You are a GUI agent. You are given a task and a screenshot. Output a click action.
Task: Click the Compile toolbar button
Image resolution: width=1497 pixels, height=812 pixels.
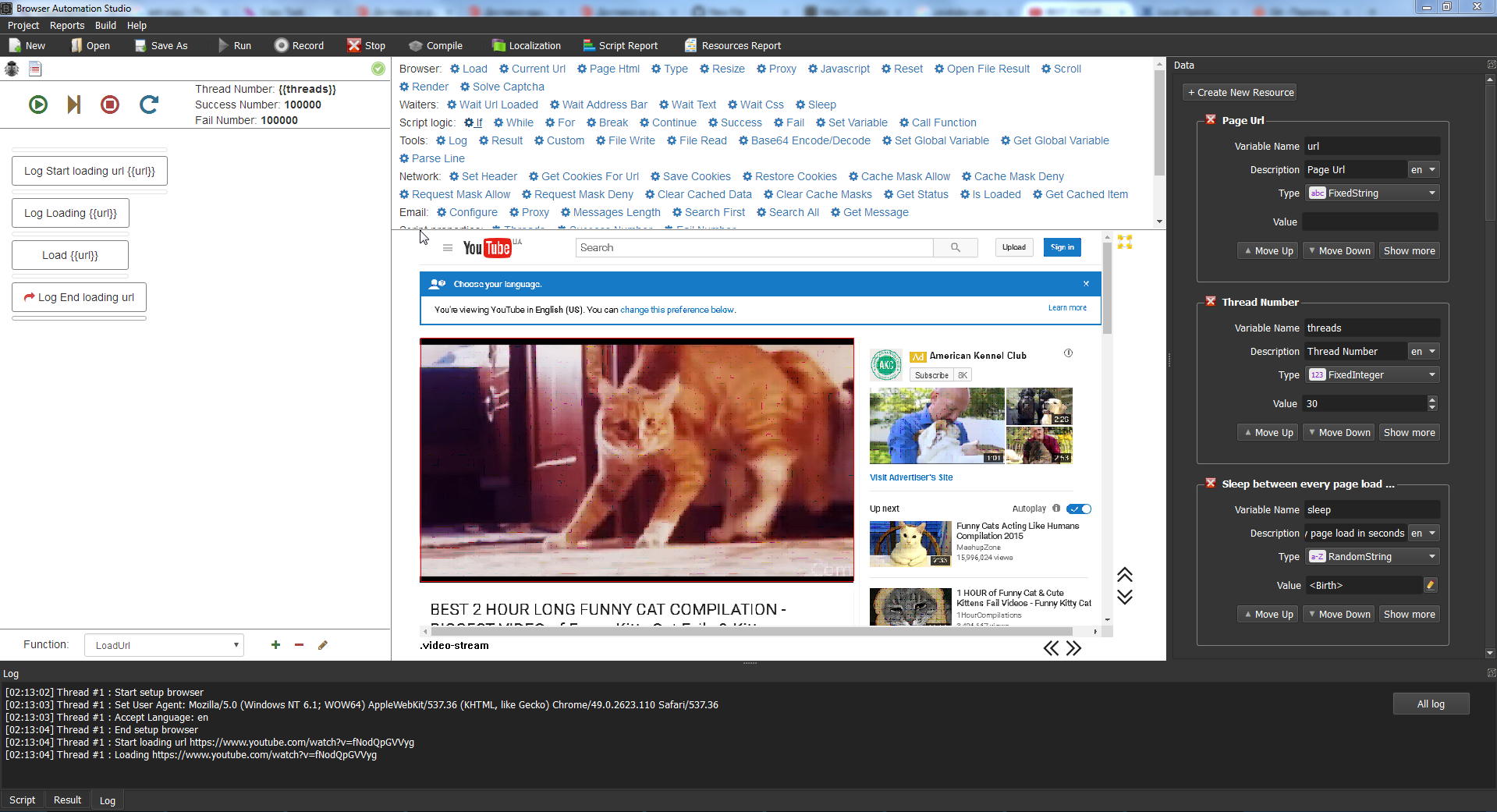click(436, 45)
